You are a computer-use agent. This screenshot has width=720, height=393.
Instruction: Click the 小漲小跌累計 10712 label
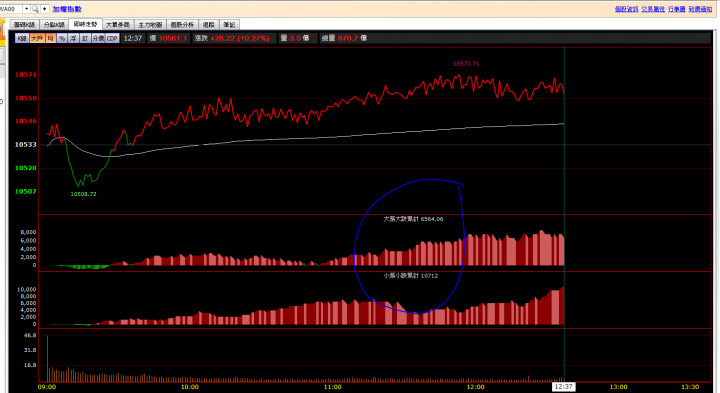tap(411, 276)
